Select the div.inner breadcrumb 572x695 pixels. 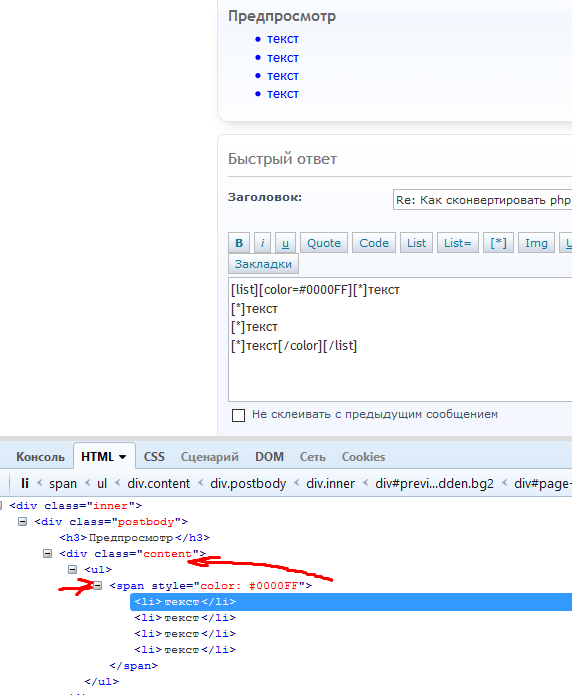[330, 483]
